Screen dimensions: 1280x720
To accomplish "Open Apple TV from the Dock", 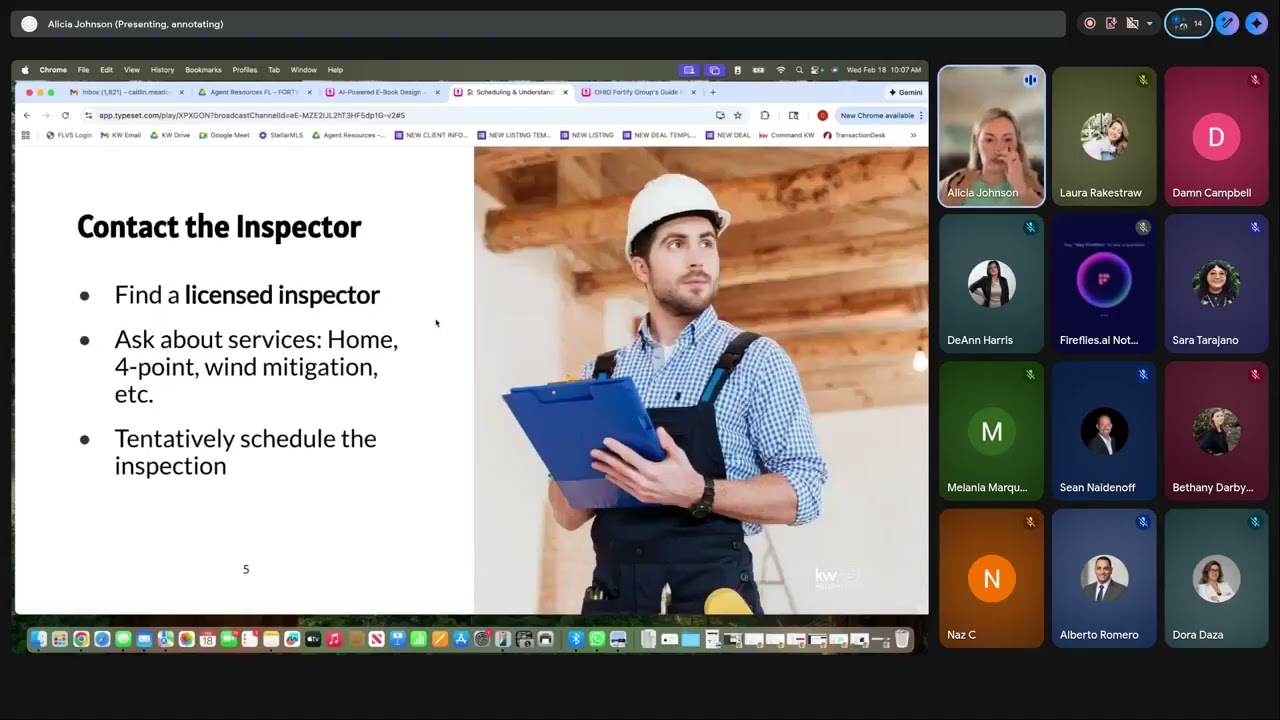I will pyautogui.click(x=313, y=639).
